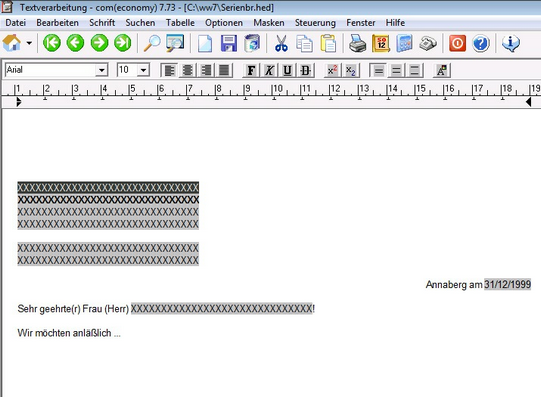
Task: Toggle centered text alignment
Action: tap(187, 71)
